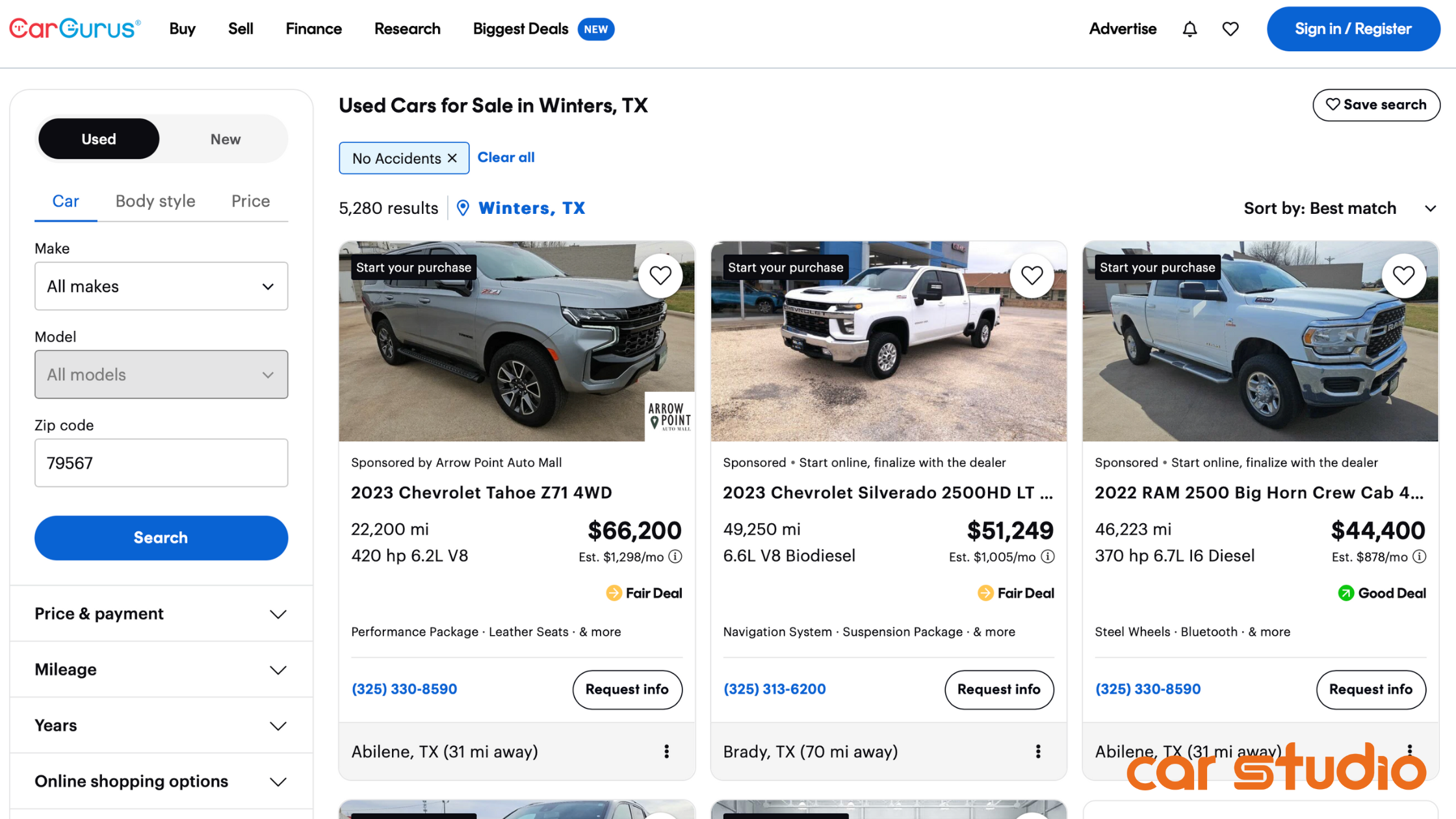Open the All makes dropdown

pyautogui.click(x=161, y=286)
